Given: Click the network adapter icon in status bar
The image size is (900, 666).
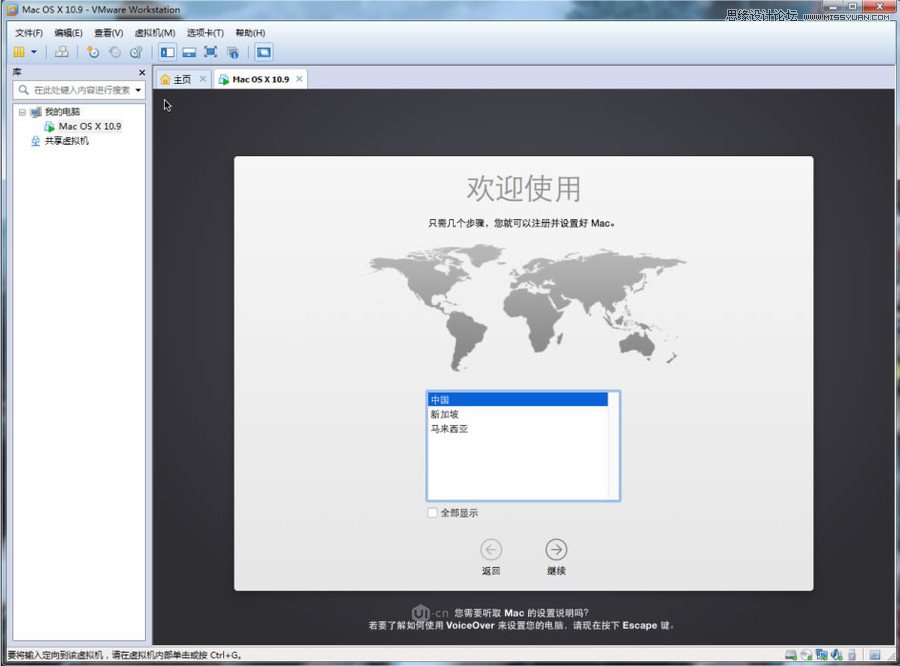Looking at the screenshot, I should [820, 655].
